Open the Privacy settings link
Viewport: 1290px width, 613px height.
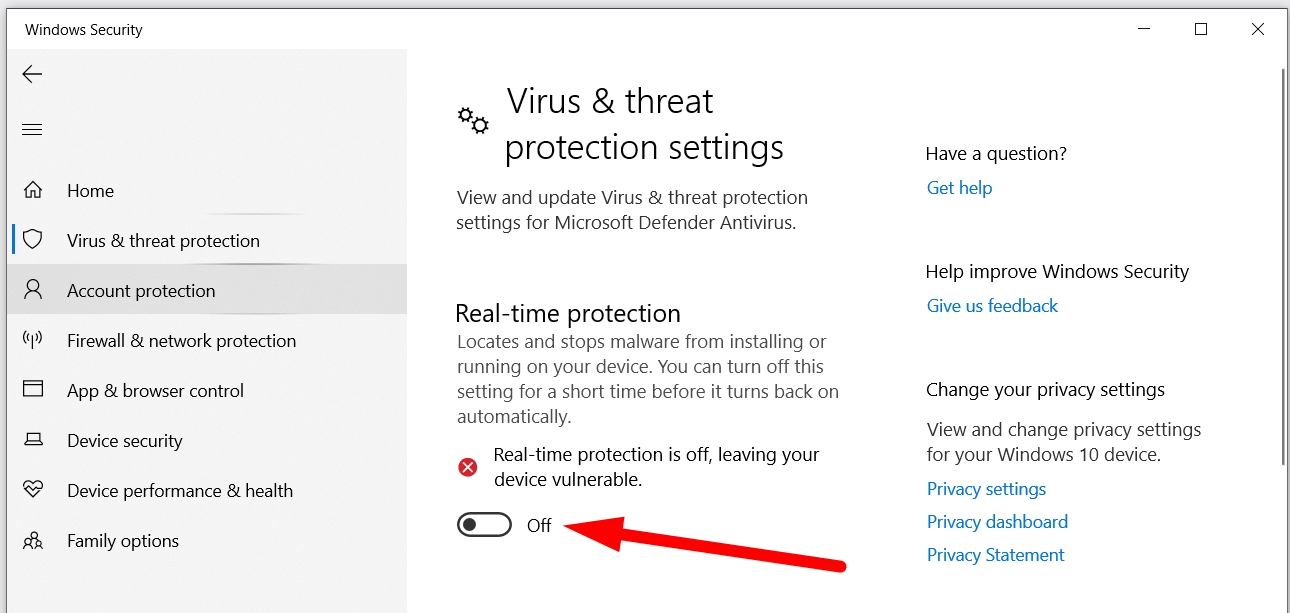click(986, 489)
